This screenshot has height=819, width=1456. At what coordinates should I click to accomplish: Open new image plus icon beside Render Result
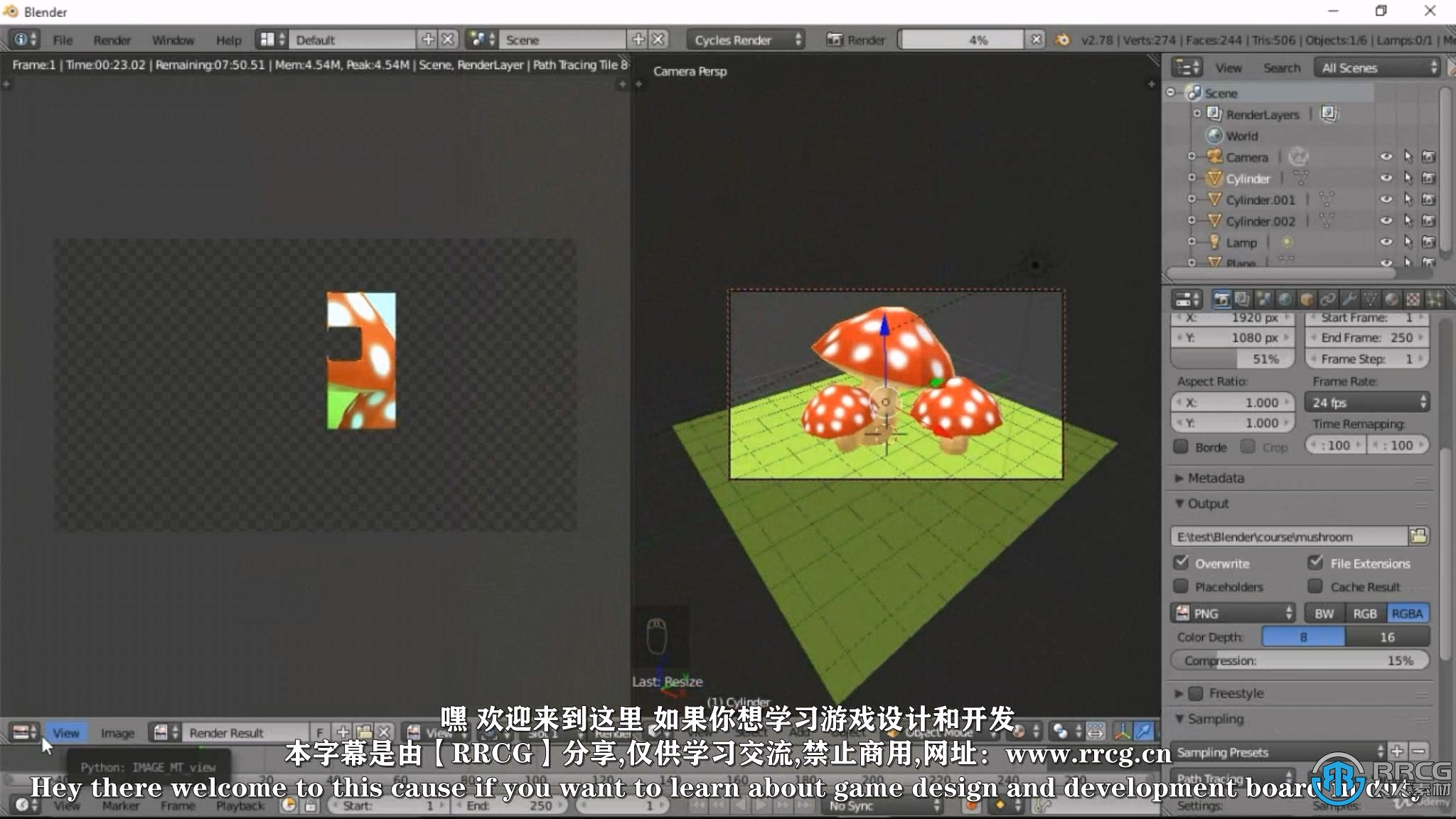(343, 732)
